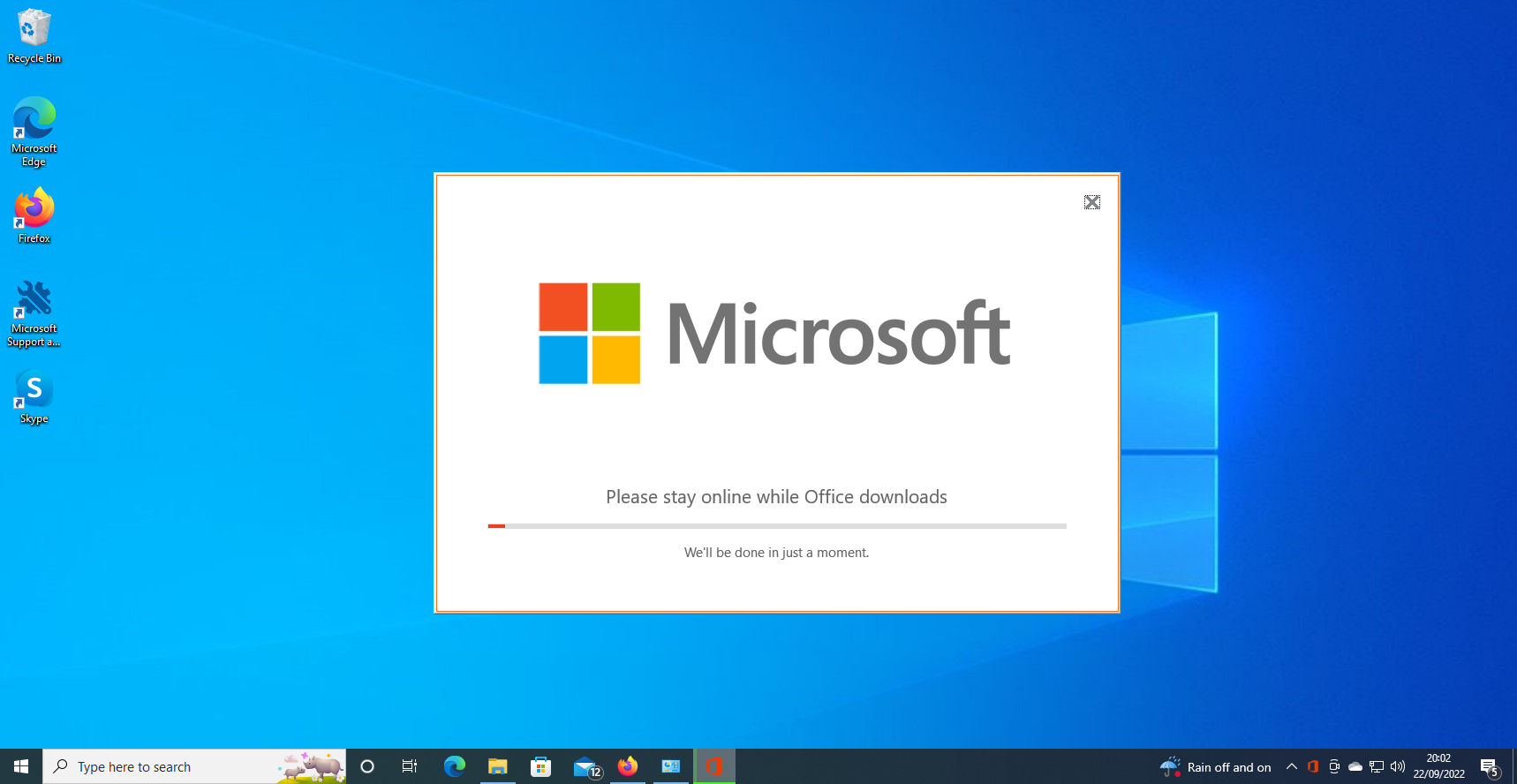This screenshot has height=784, width=1517.
Task: Launch Edge from the taskbar
Action: pyautogui.click(x=455, y=766)
